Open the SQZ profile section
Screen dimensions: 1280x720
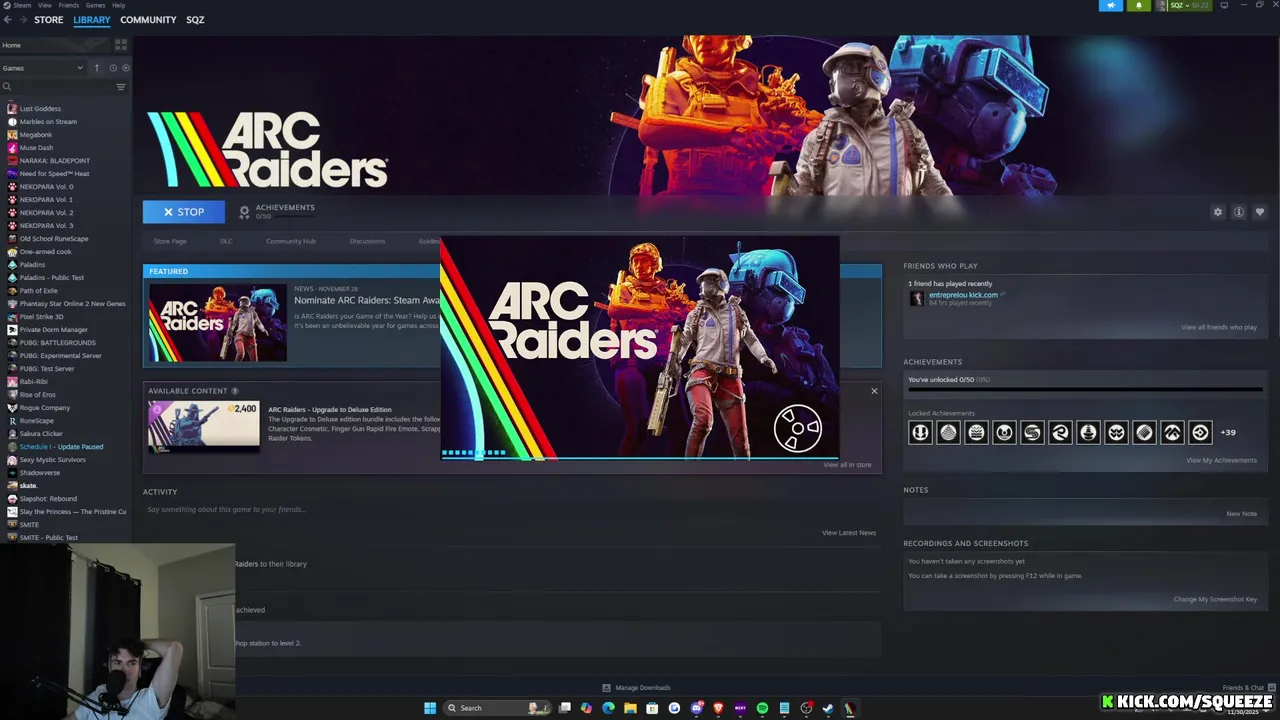click(x=195, y=20)
